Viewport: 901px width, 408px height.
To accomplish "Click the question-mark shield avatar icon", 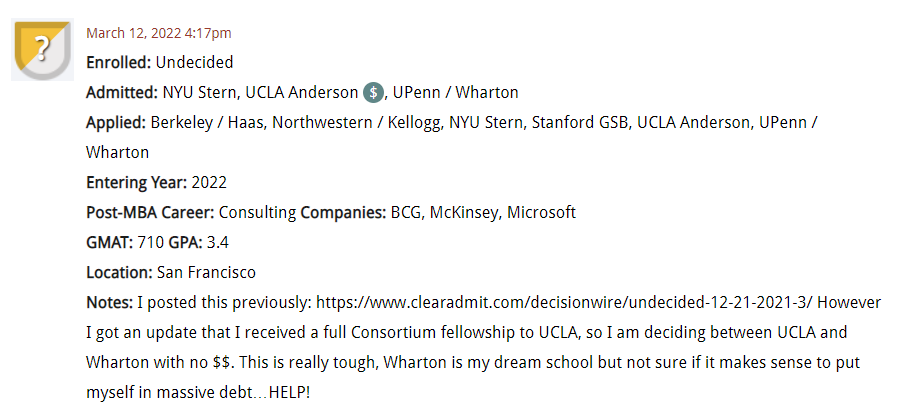I will pos(43,51).
